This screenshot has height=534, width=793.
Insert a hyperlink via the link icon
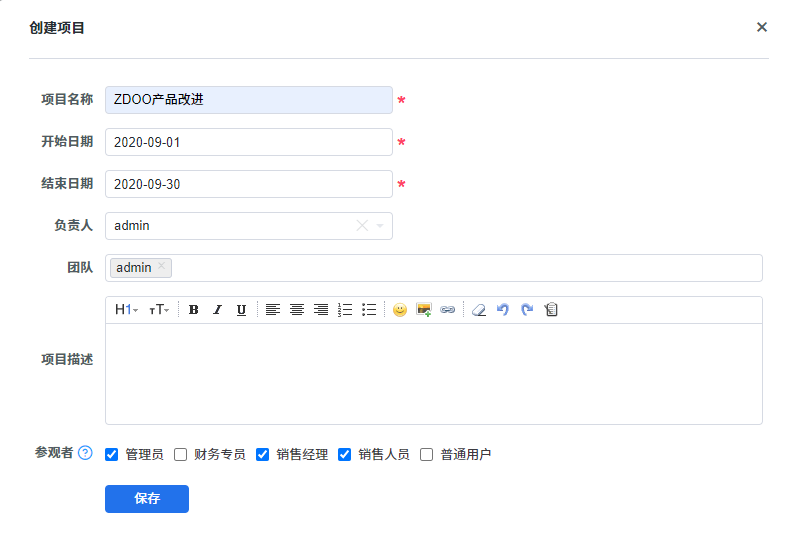pos(448,309)
